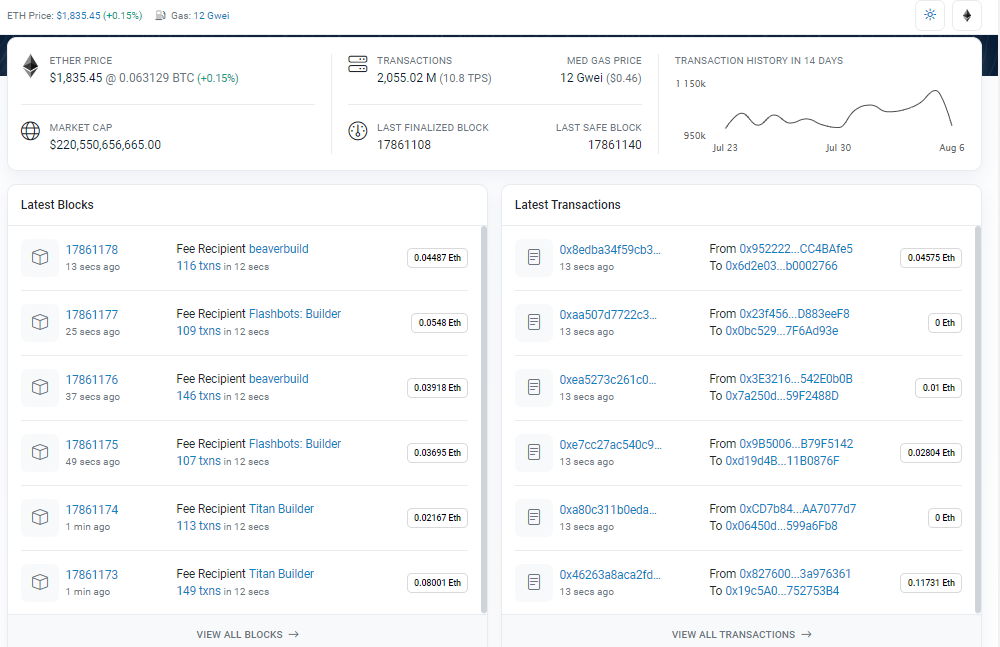This screenshot has height=647, width=1000.
Task: Open Titan Builder link for block 17861174
Action: (x=281, y=509)
